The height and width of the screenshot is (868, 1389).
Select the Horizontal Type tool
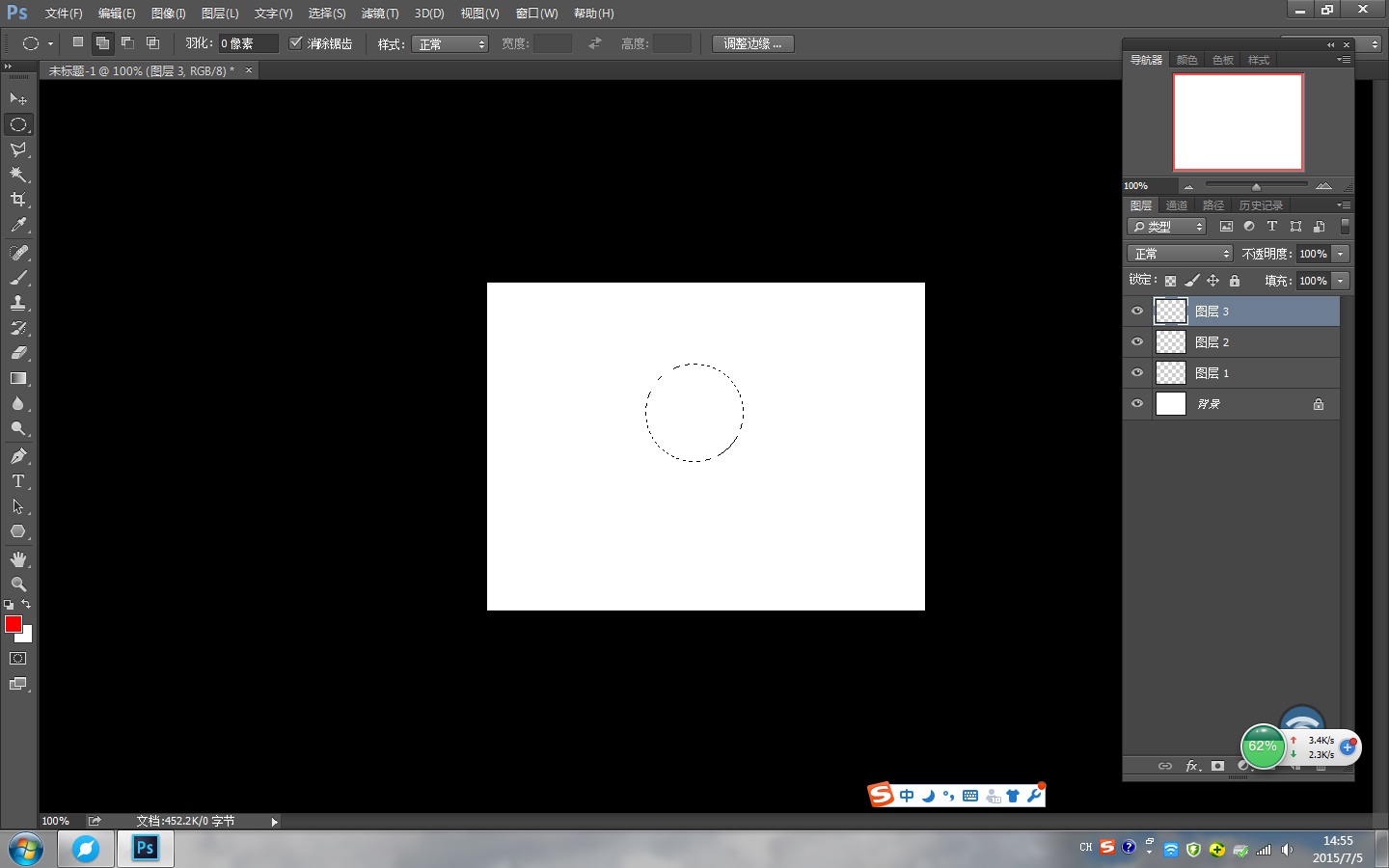(x=18, y=481)
